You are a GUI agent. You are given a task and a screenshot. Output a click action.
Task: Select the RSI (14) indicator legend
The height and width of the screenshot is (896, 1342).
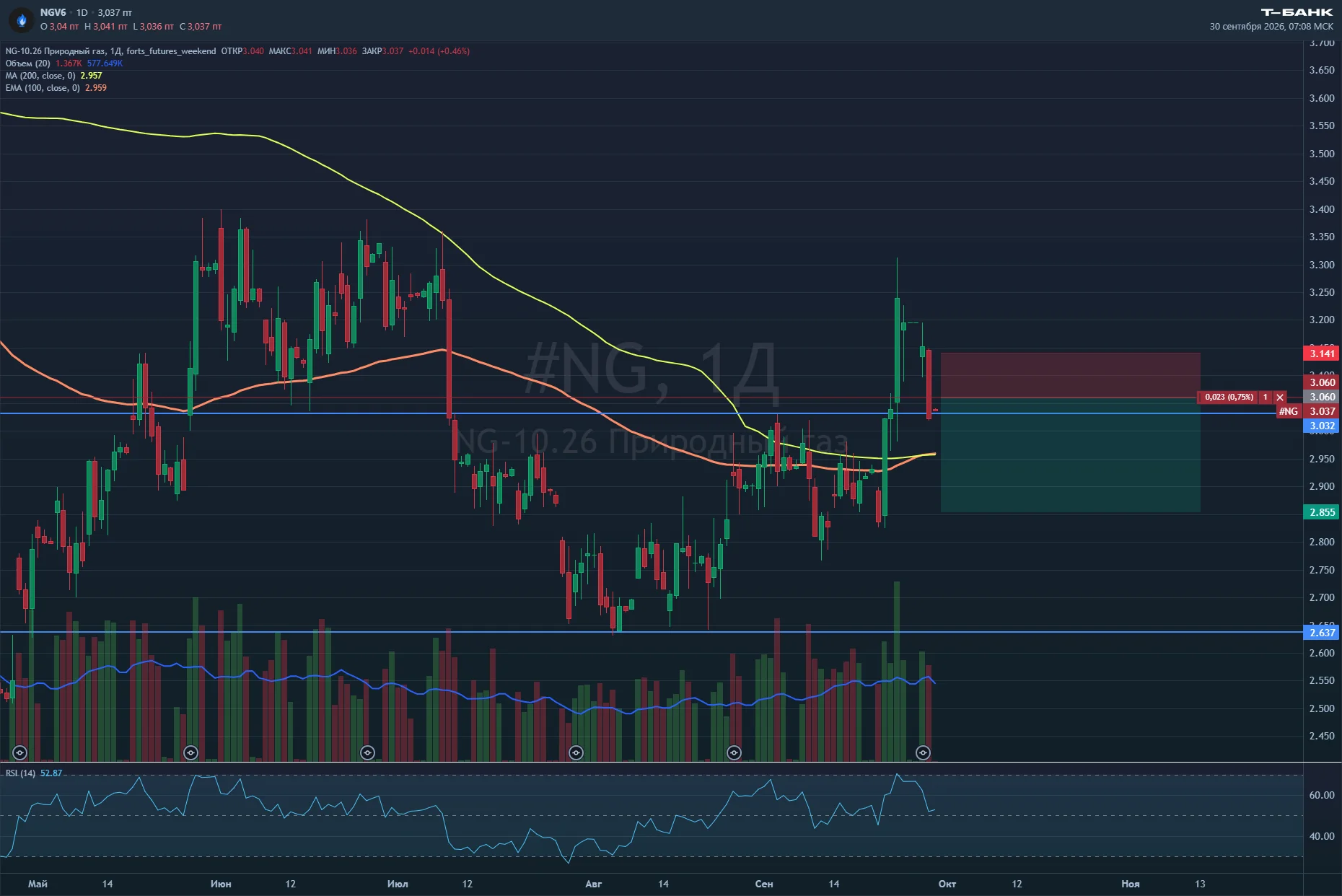pos(20,773)
